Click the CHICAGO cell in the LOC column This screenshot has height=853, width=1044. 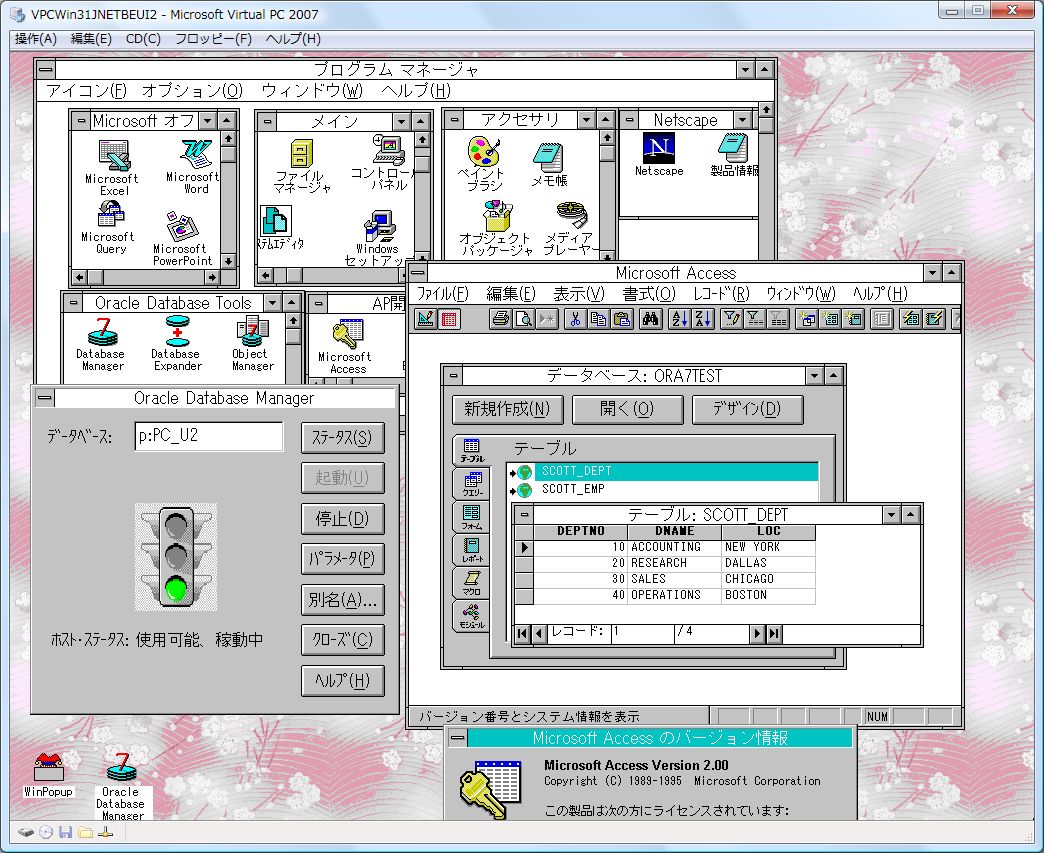768,579
